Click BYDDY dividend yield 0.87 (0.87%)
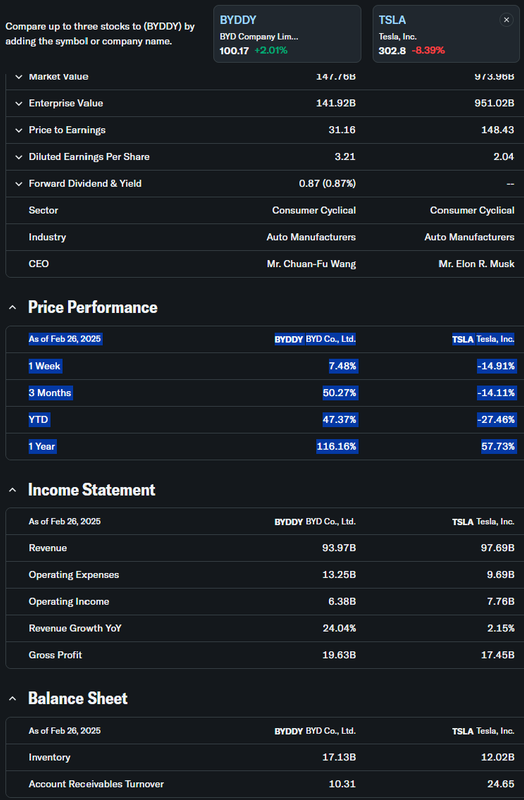This screenshot has width=524, height=800. [327, 184]
